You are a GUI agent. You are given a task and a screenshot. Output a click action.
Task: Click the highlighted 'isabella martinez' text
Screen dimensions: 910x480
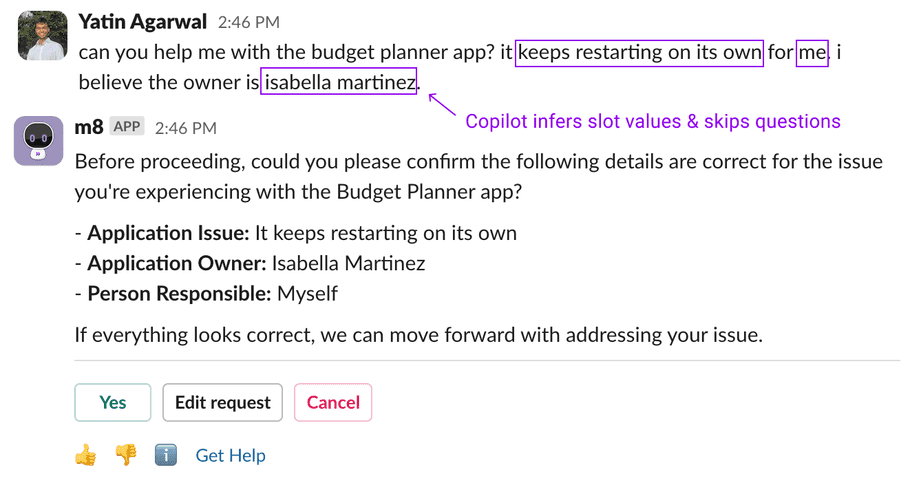339,82
